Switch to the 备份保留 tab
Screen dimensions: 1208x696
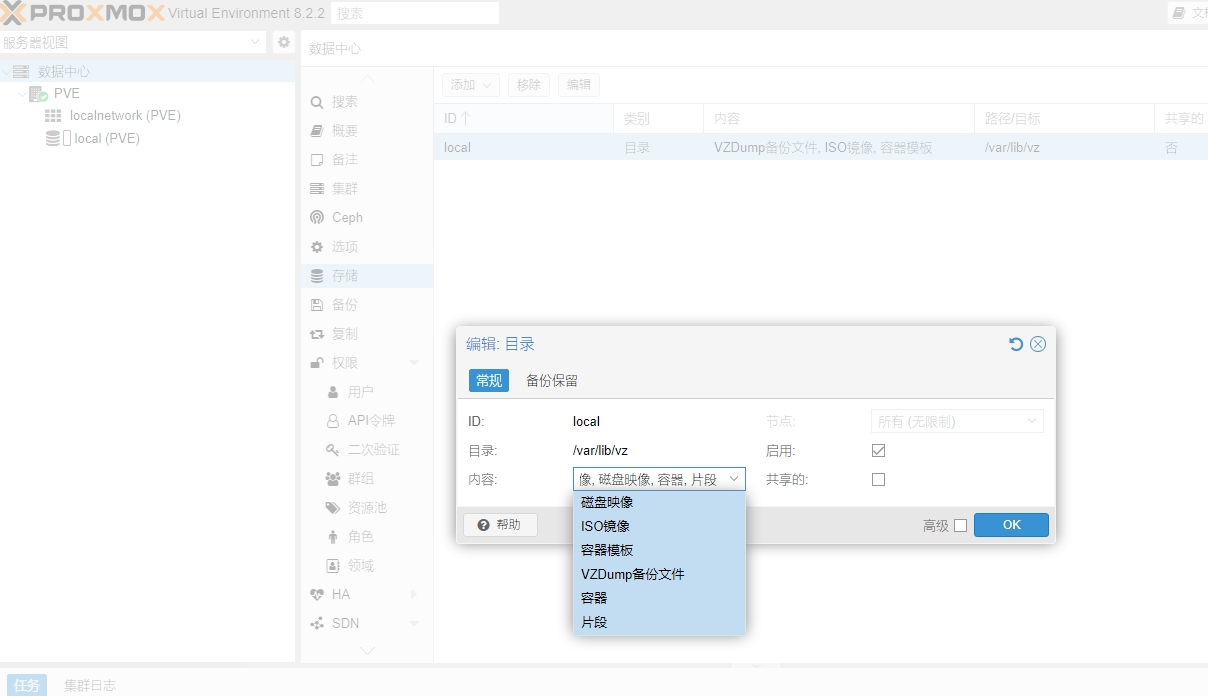pyautogui.click(x=552, y=380)
